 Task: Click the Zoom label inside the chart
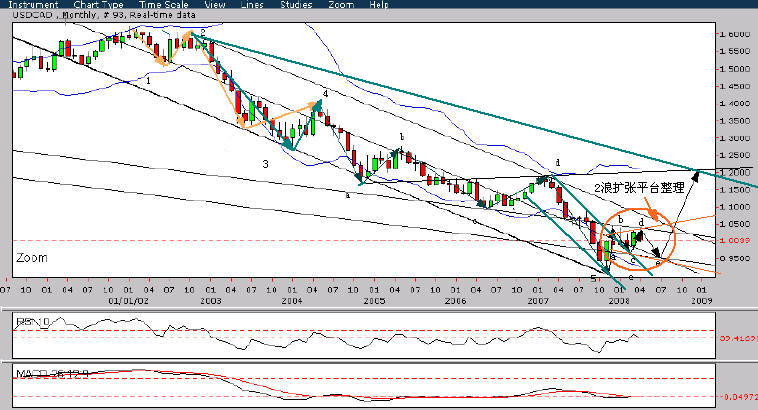tap(32, 258)
